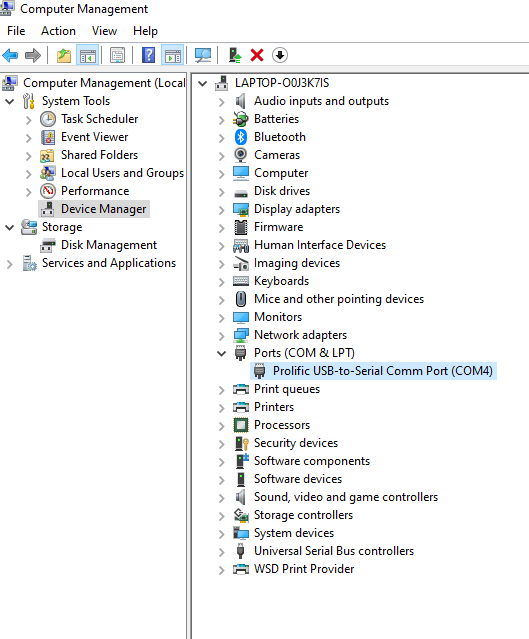Click the Help question mark toolbar icon
Image resolution: width=529 pixels, height=639 pixels.
(148, 55)
